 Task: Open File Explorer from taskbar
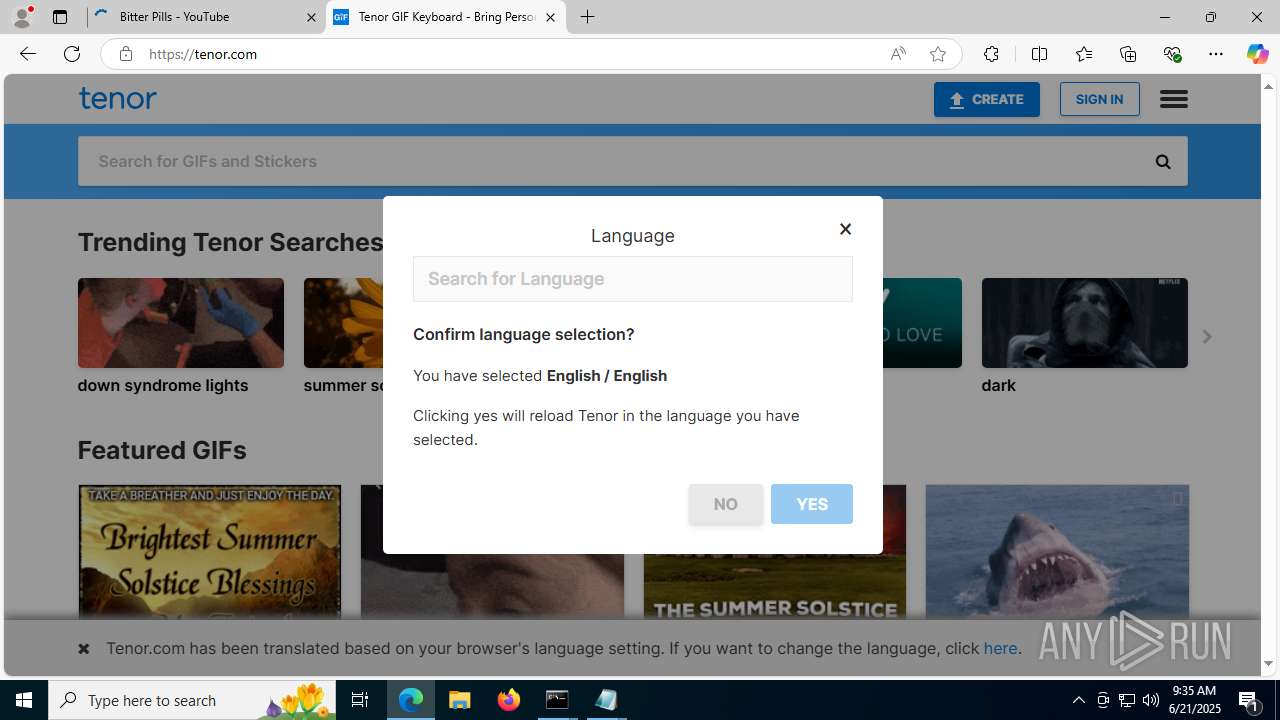click(460, 700)
